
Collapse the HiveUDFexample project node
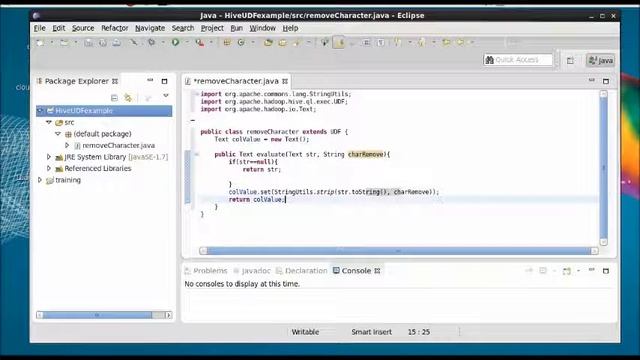click(x=40, y=111)
